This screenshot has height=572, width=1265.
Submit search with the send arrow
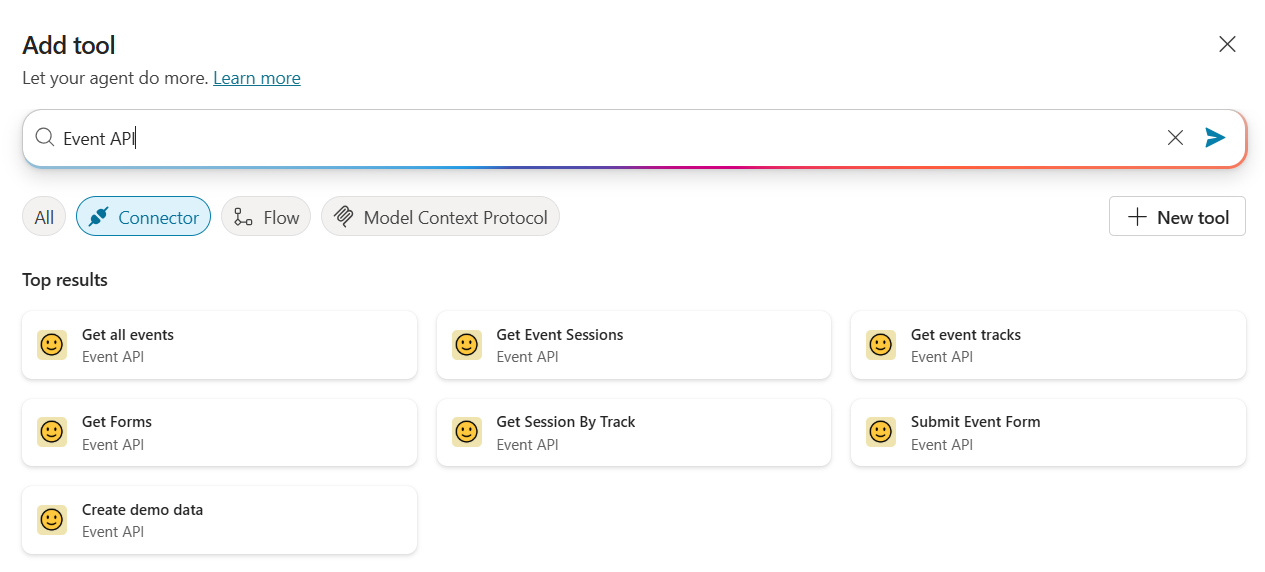click(x=1215, y=138)
